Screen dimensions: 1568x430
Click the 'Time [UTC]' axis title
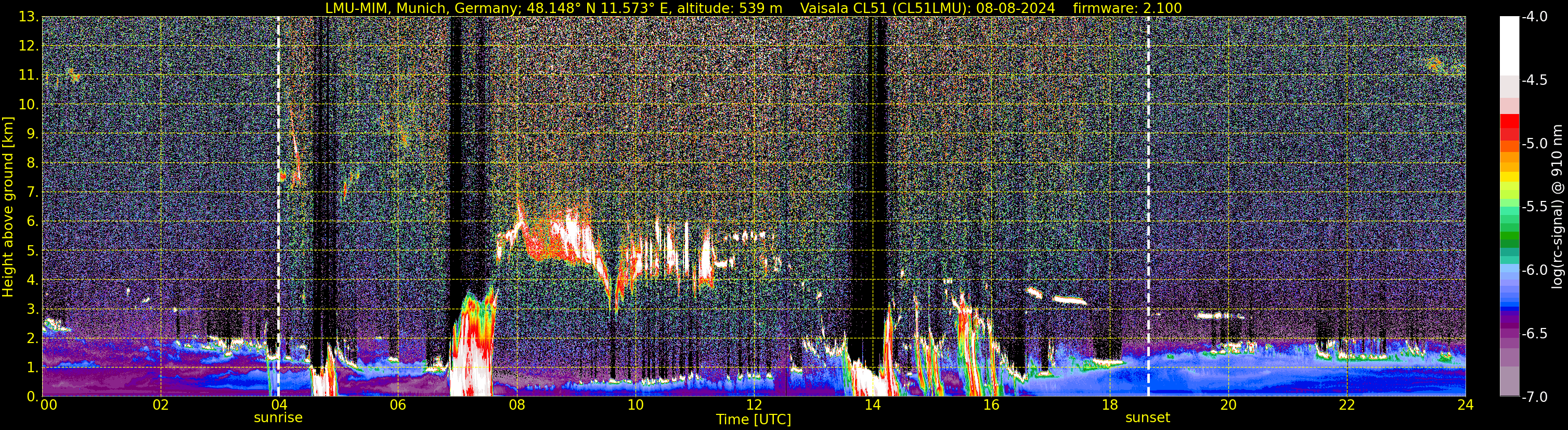[x=754, y=420]
